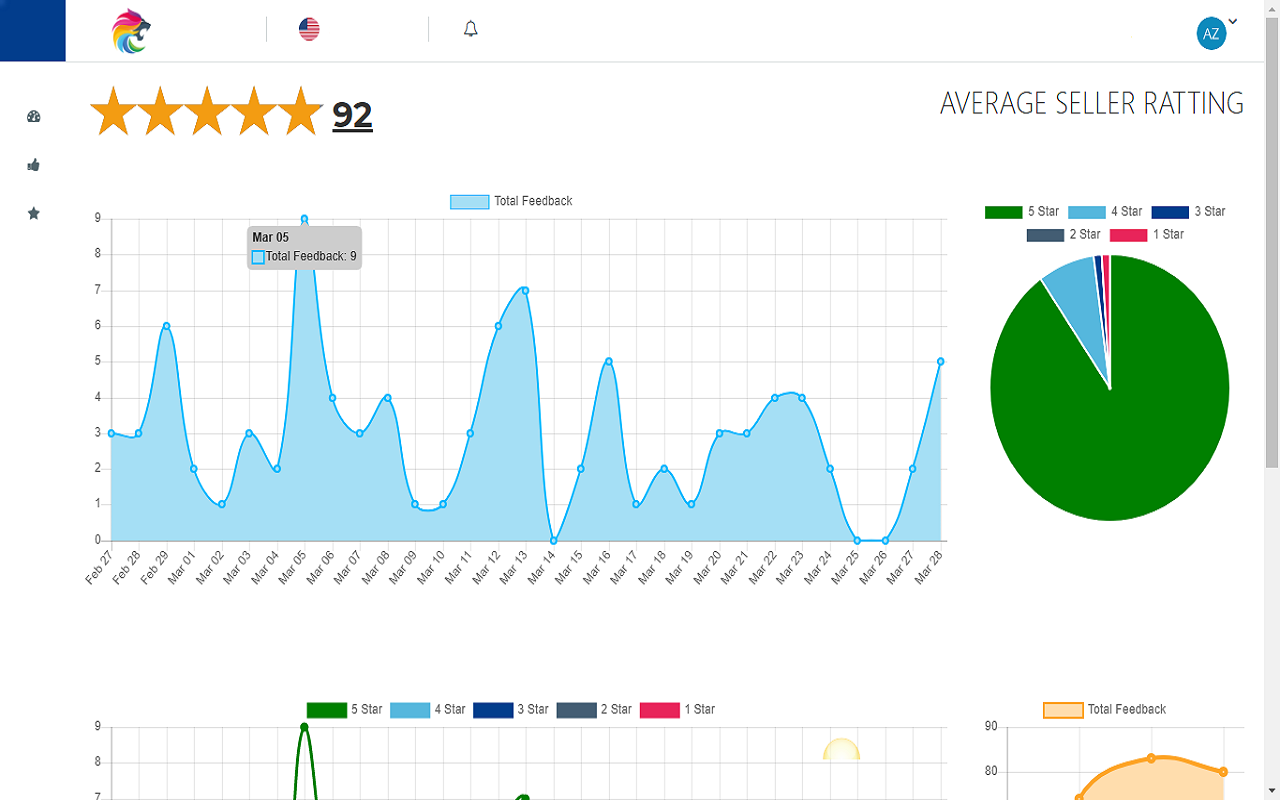Click the Mar 16 data point at 5
Image resolution: width=1280 pixels, height=800 pixels.
[608, 361]
